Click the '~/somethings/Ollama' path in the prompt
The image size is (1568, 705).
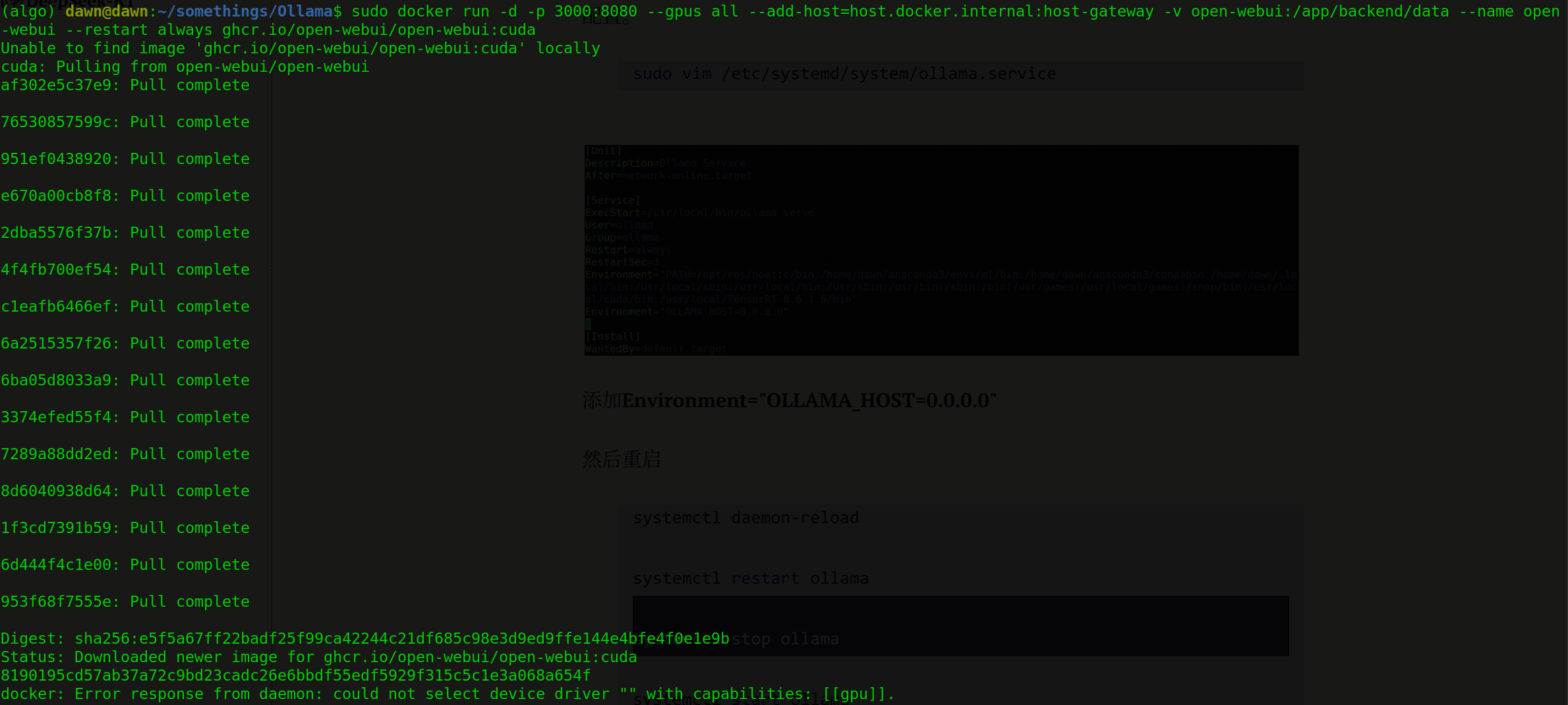[245, 12]
